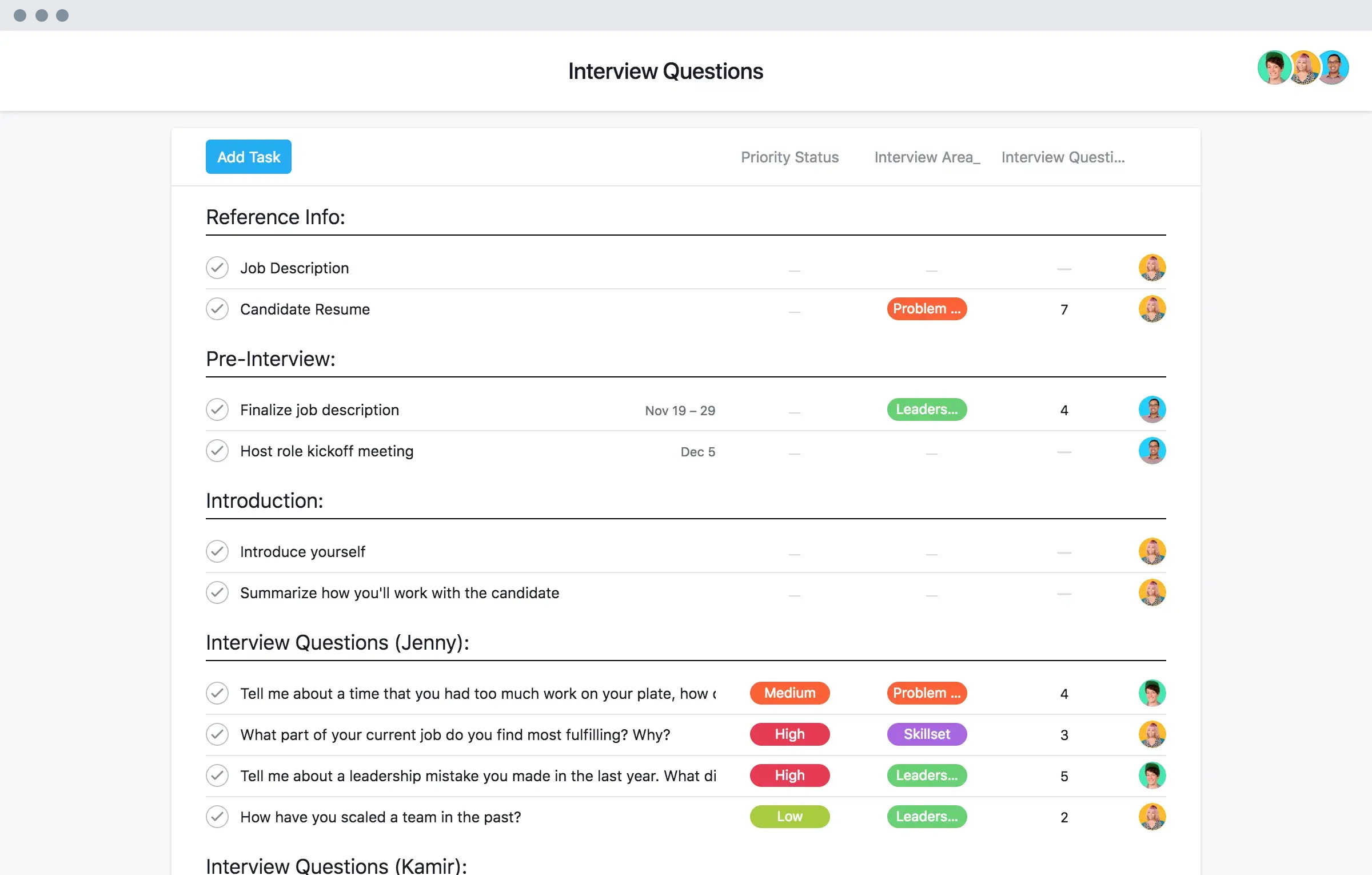Expand the Interview Area column header
The width and height of the screenshot is (1372, 875).
tap(926, 156)
